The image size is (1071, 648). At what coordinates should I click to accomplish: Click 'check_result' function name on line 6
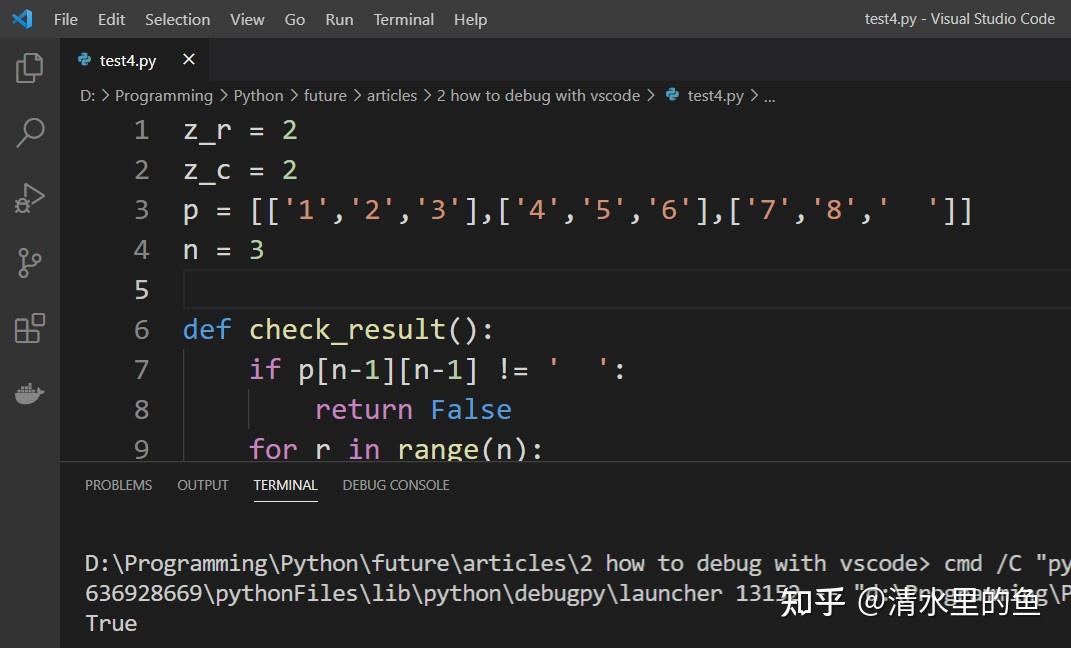347,330
